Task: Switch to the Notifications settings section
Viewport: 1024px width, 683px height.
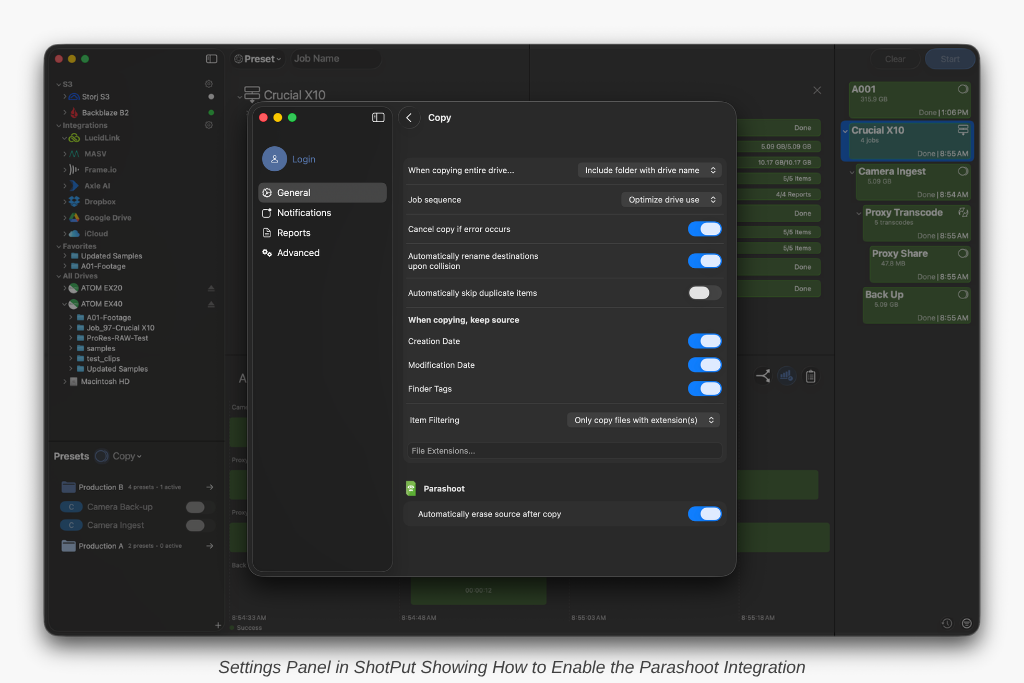Action: pyautogui.click(x=304, y=213)
